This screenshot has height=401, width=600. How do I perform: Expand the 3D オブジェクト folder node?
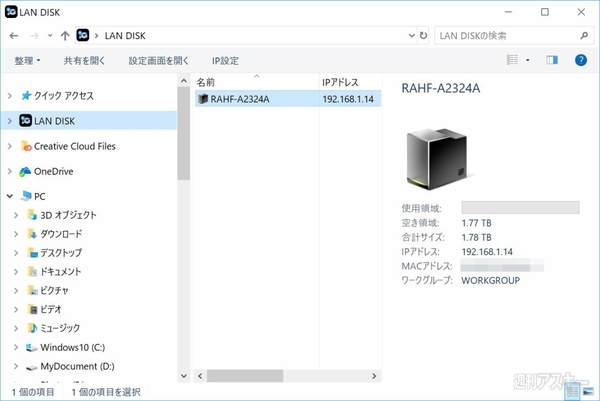[16, 215]
